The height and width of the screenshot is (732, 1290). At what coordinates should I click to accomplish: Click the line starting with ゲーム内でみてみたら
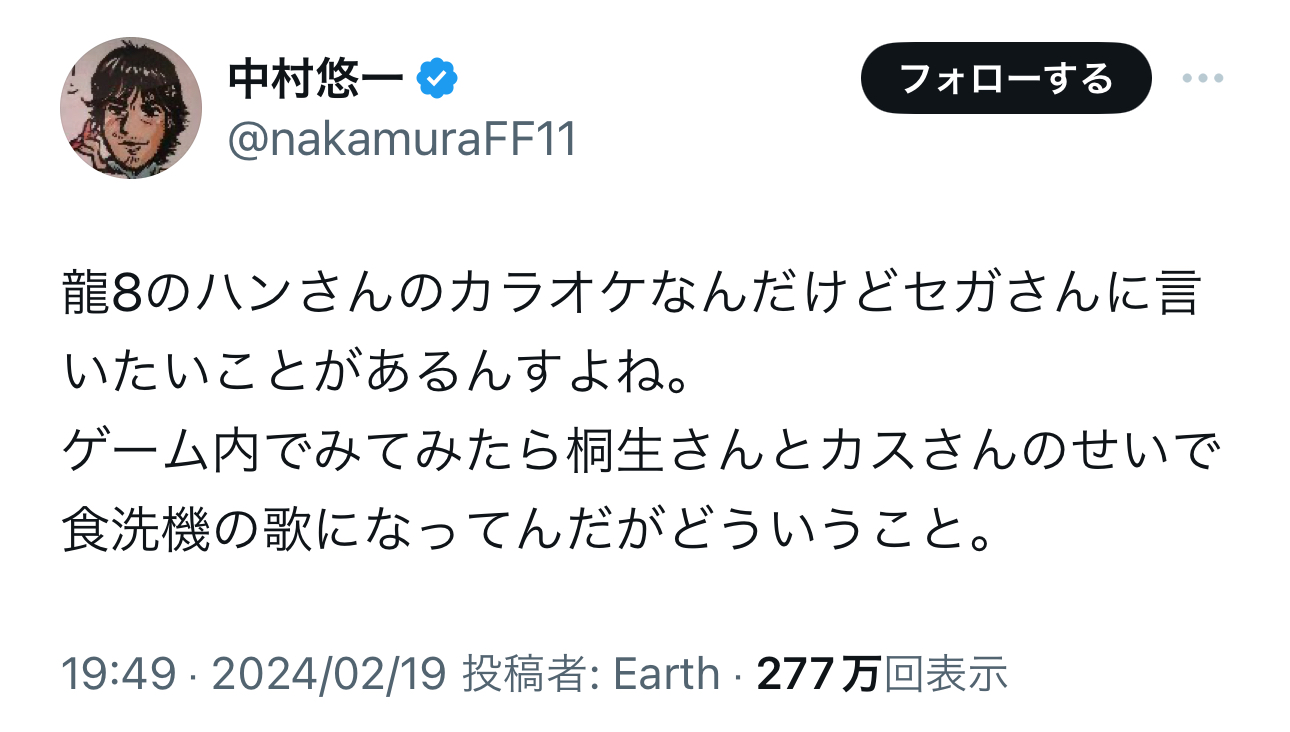coord(643,455)
